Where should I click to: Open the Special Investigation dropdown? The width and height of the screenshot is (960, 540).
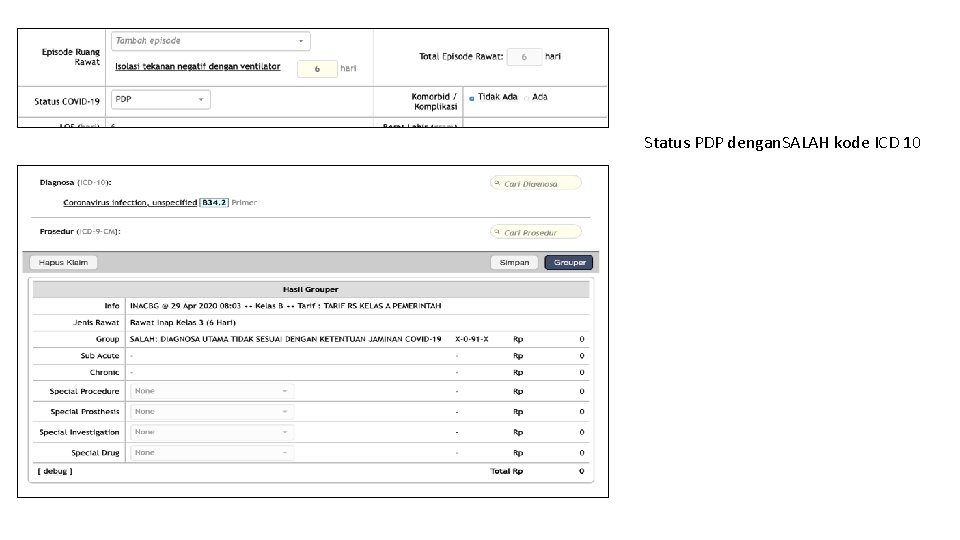tap(211, 432)
